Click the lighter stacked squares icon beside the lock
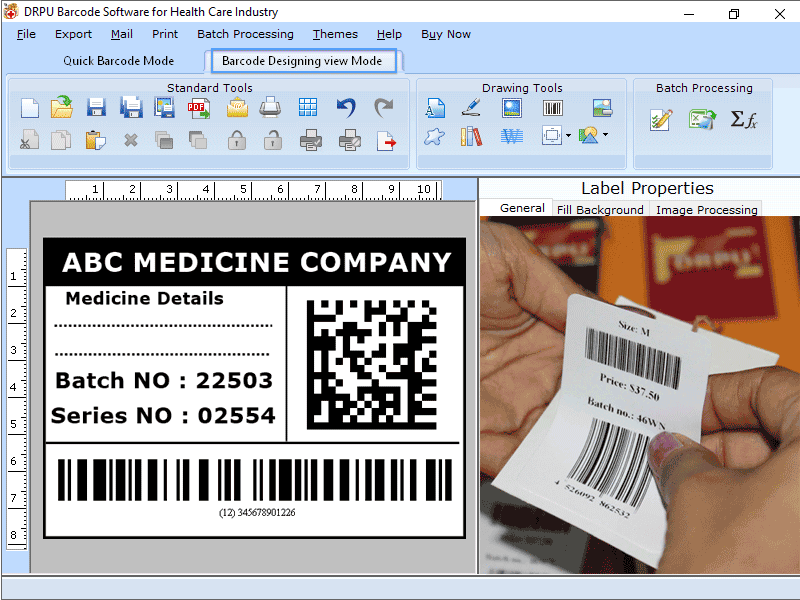Screen dimensions: 800x600 (x=197, y=140)
